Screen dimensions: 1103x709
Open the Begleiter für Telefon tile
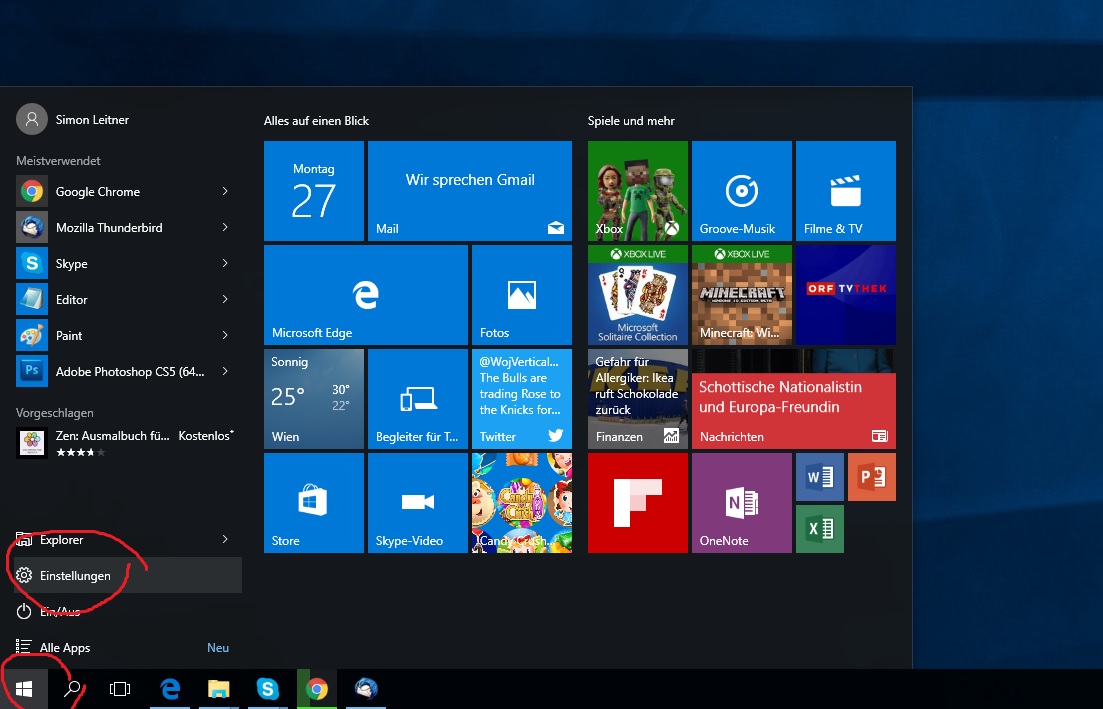(x=418, y=399)
